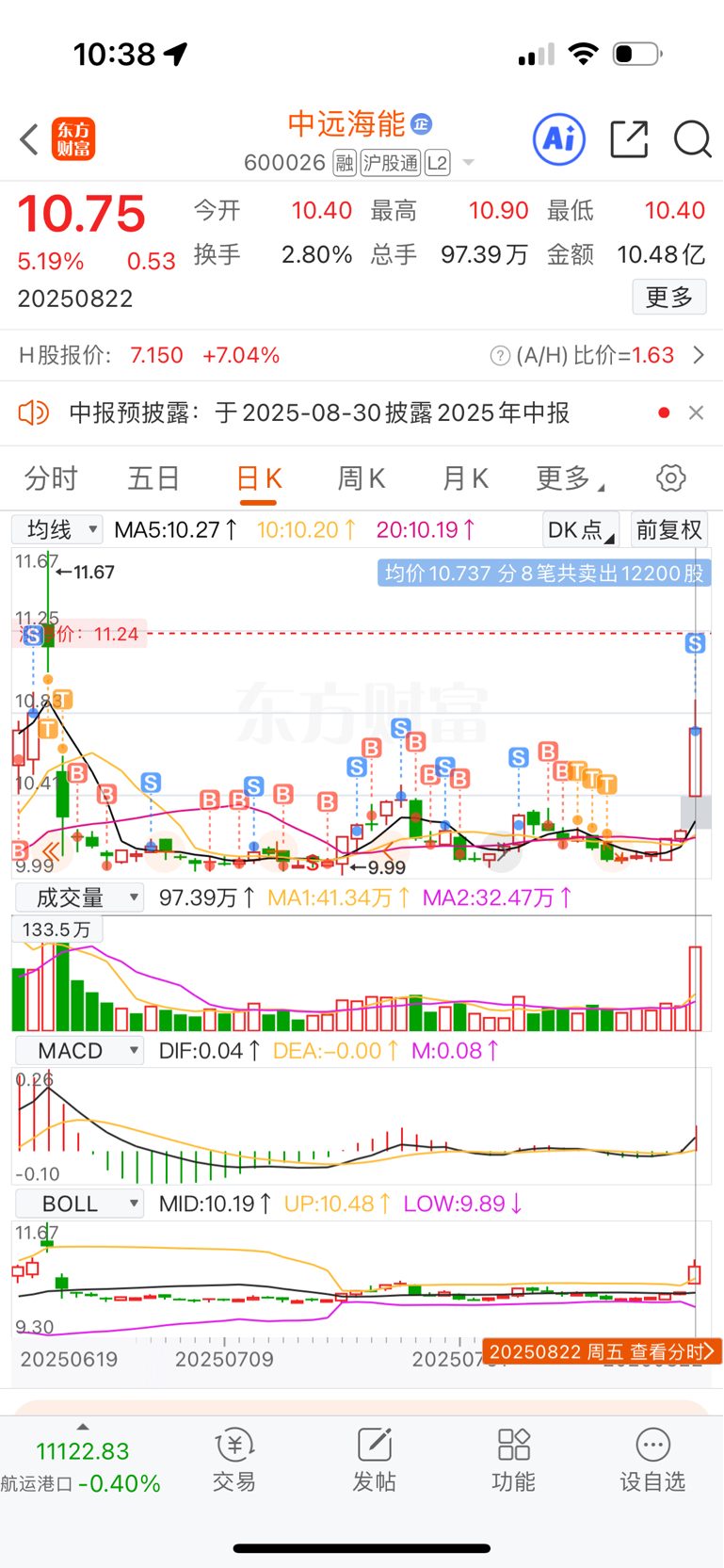Tap the A/H ratio help icon
Screen dimensions: 724x1568
coord(500,356)
